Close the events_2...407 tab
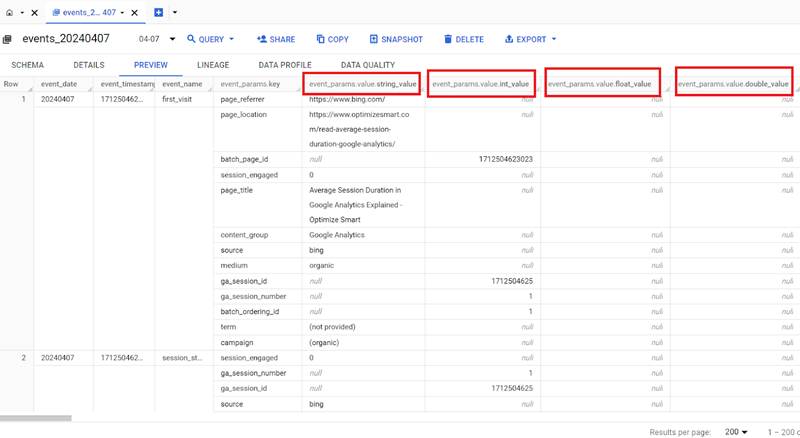Image resolution: width=800 pixels, height=438 pixels. tap(135, 13)
